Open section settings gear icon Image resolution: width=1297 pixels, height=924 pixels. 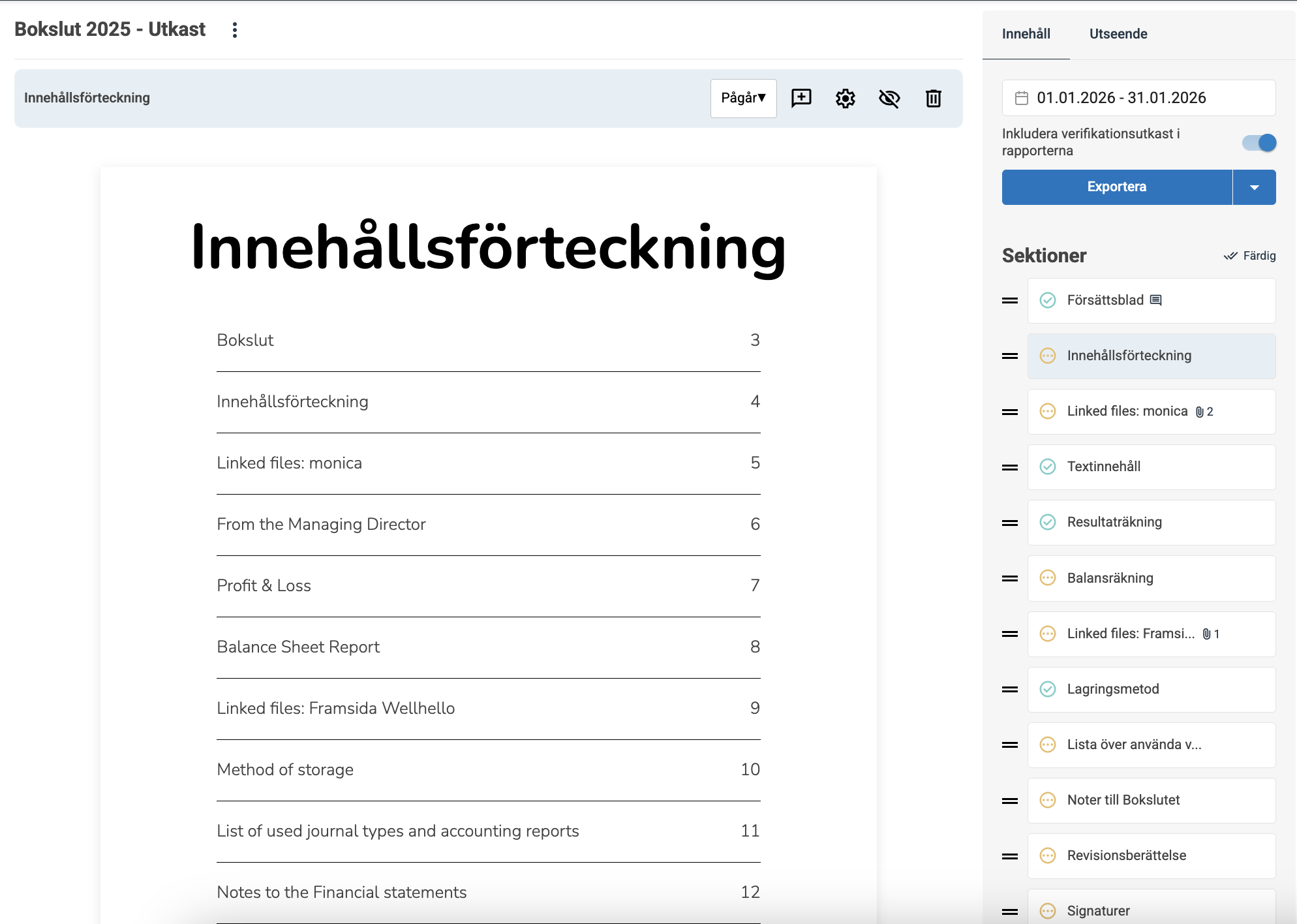click(x=845, y=99)
